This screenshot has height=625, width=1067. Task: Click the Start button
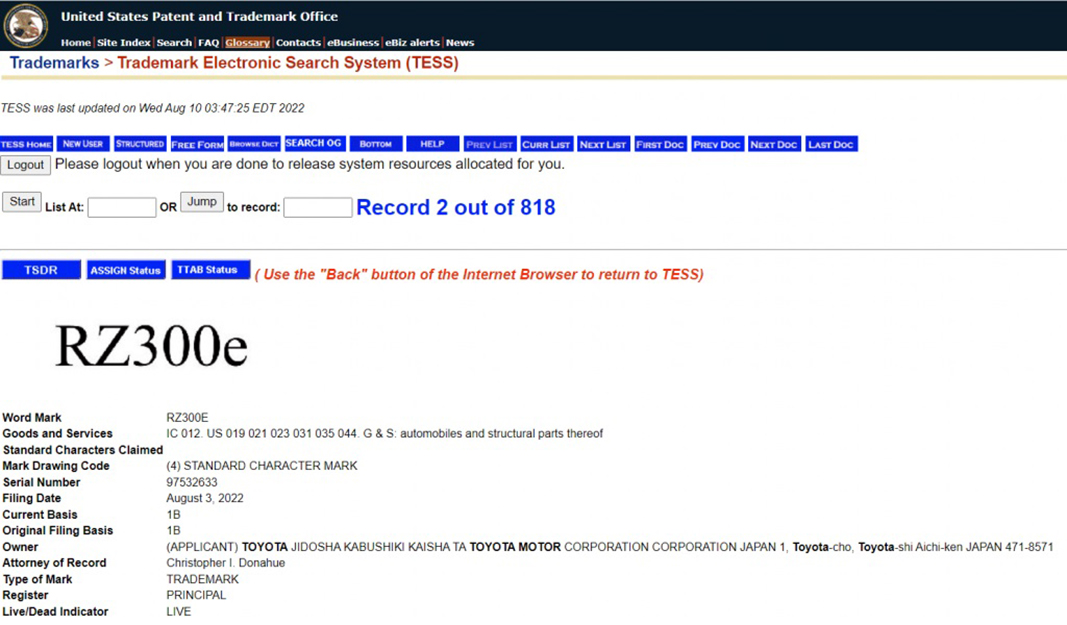pos(22,202)
